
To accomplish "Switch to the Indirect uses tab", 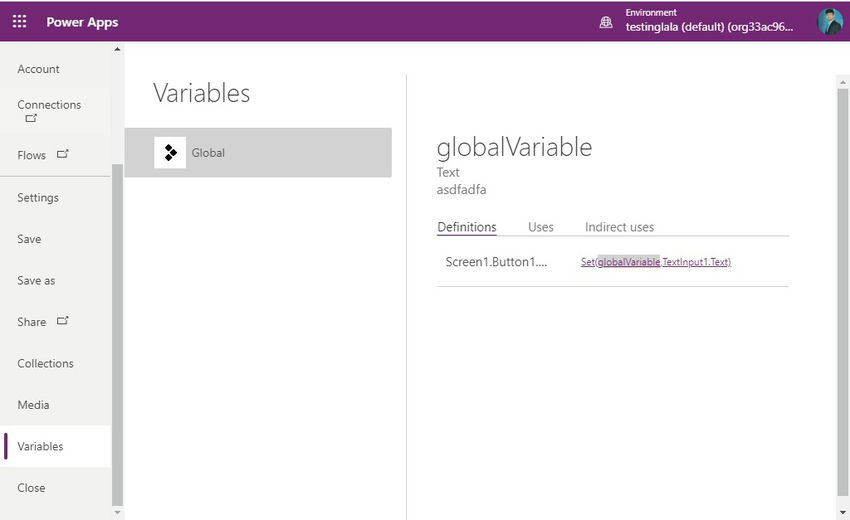I will click(x=619, y=227).
